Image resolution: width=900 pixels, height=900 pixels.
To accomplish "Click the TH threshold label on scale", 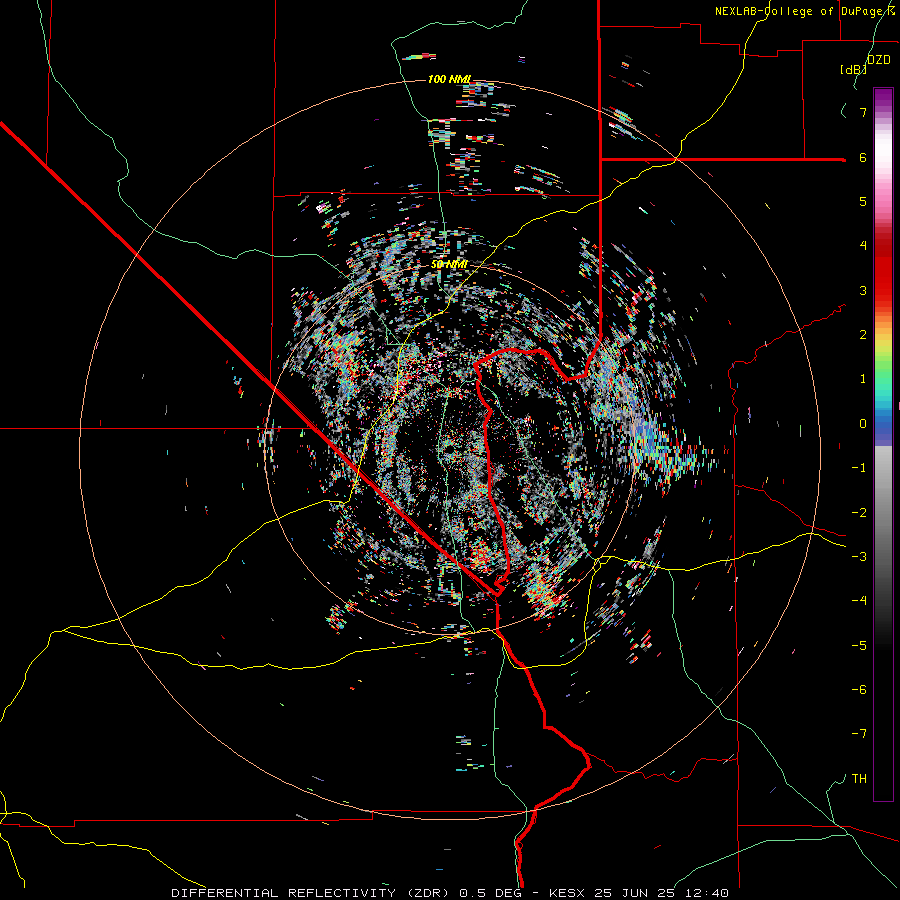I will click(859, 779).
